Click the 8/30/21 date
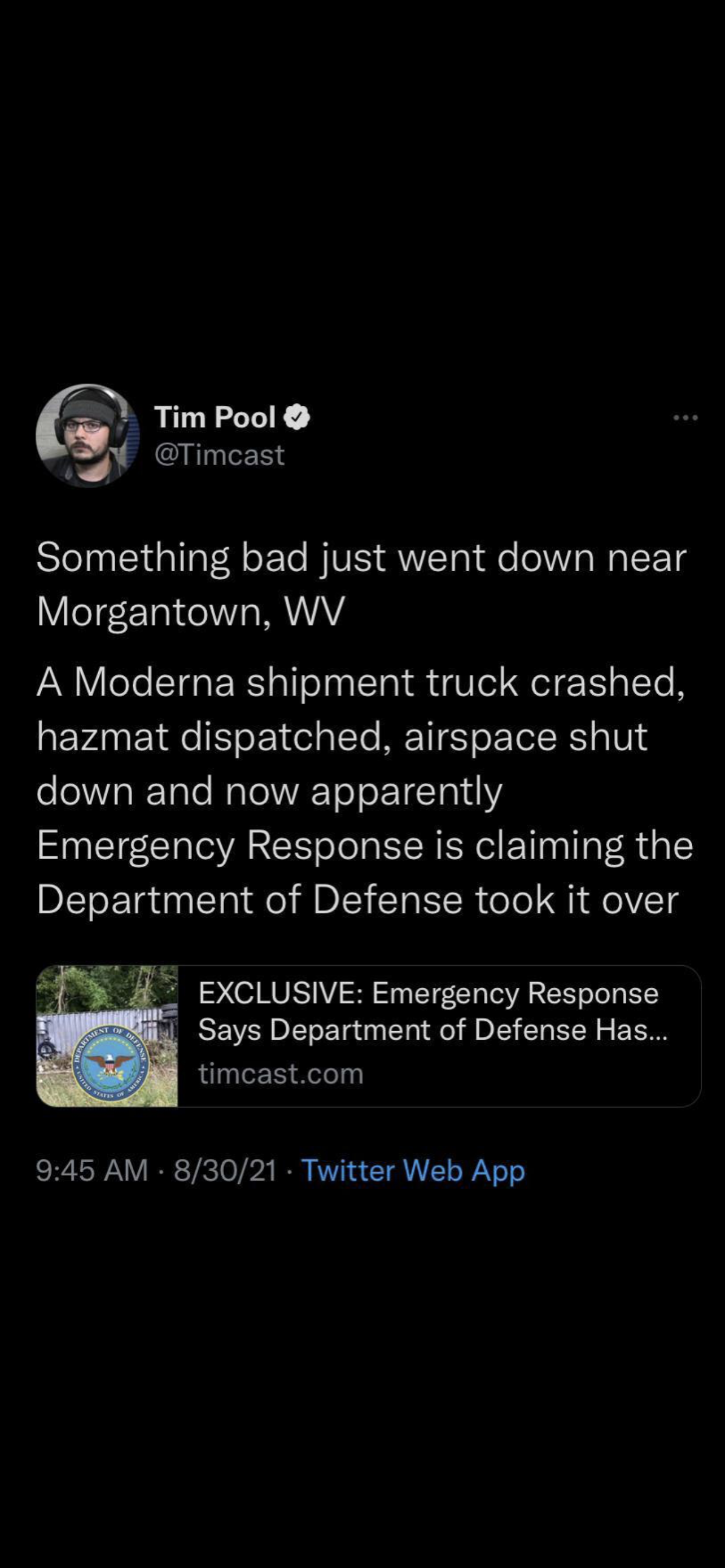Screen dimensions: 725x1568 pos(225,1171)
